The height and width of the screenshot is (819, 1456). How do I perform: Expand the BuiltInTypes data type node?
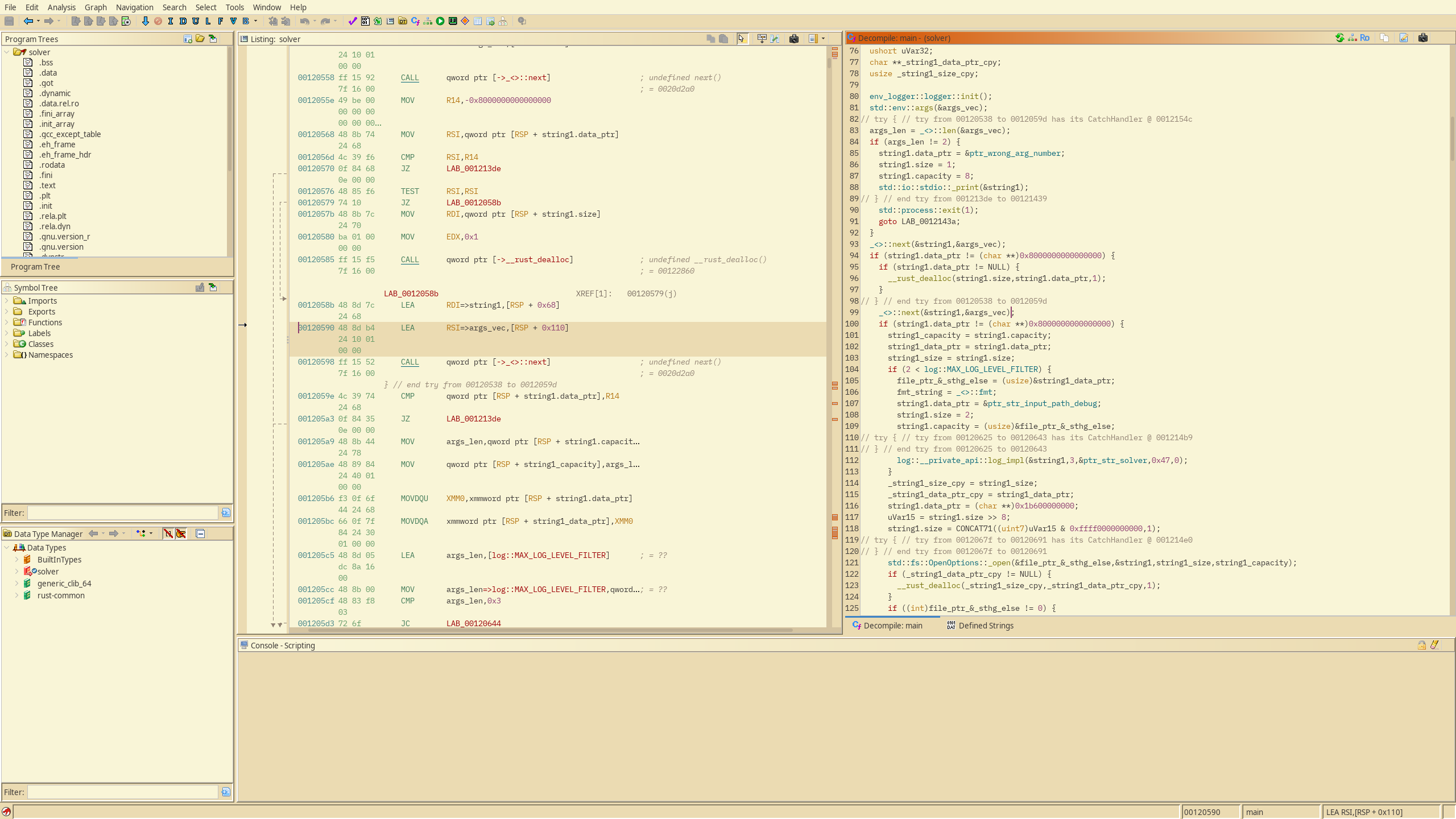(16, 560)
